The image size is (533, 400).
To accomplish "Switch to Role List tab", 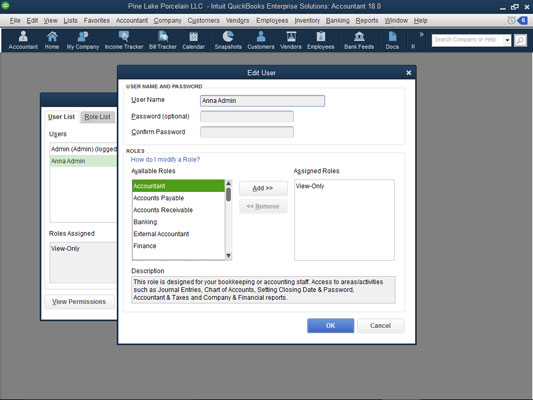I will tap(97, 117).
